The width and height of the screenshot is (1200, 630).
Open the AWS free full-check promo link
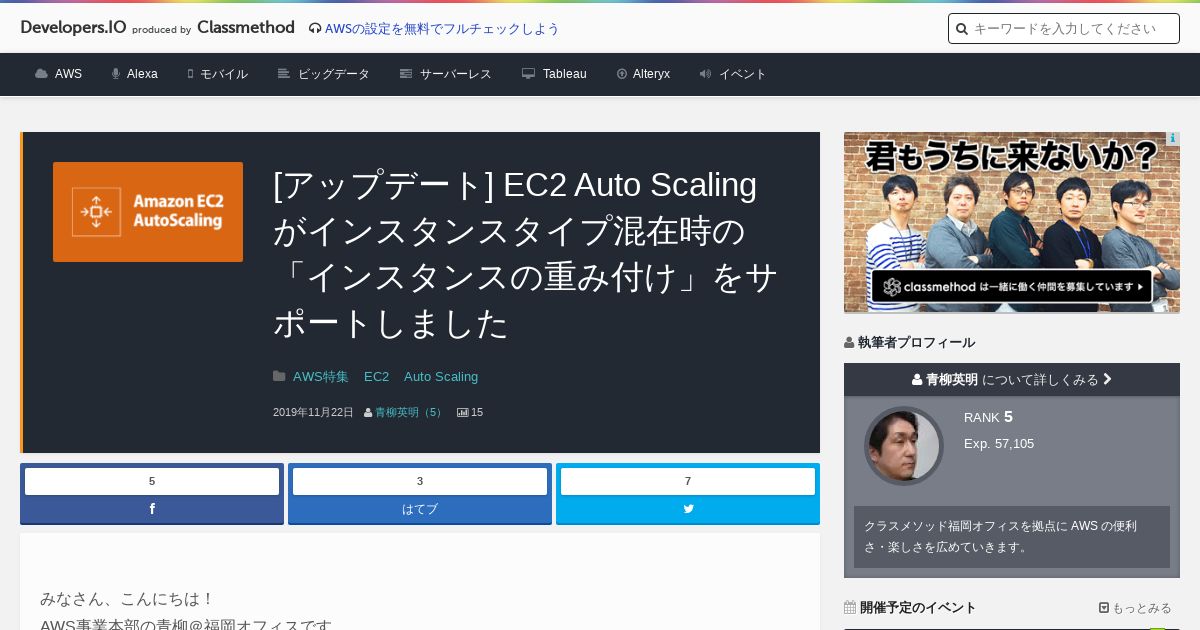tap(442, 29)
